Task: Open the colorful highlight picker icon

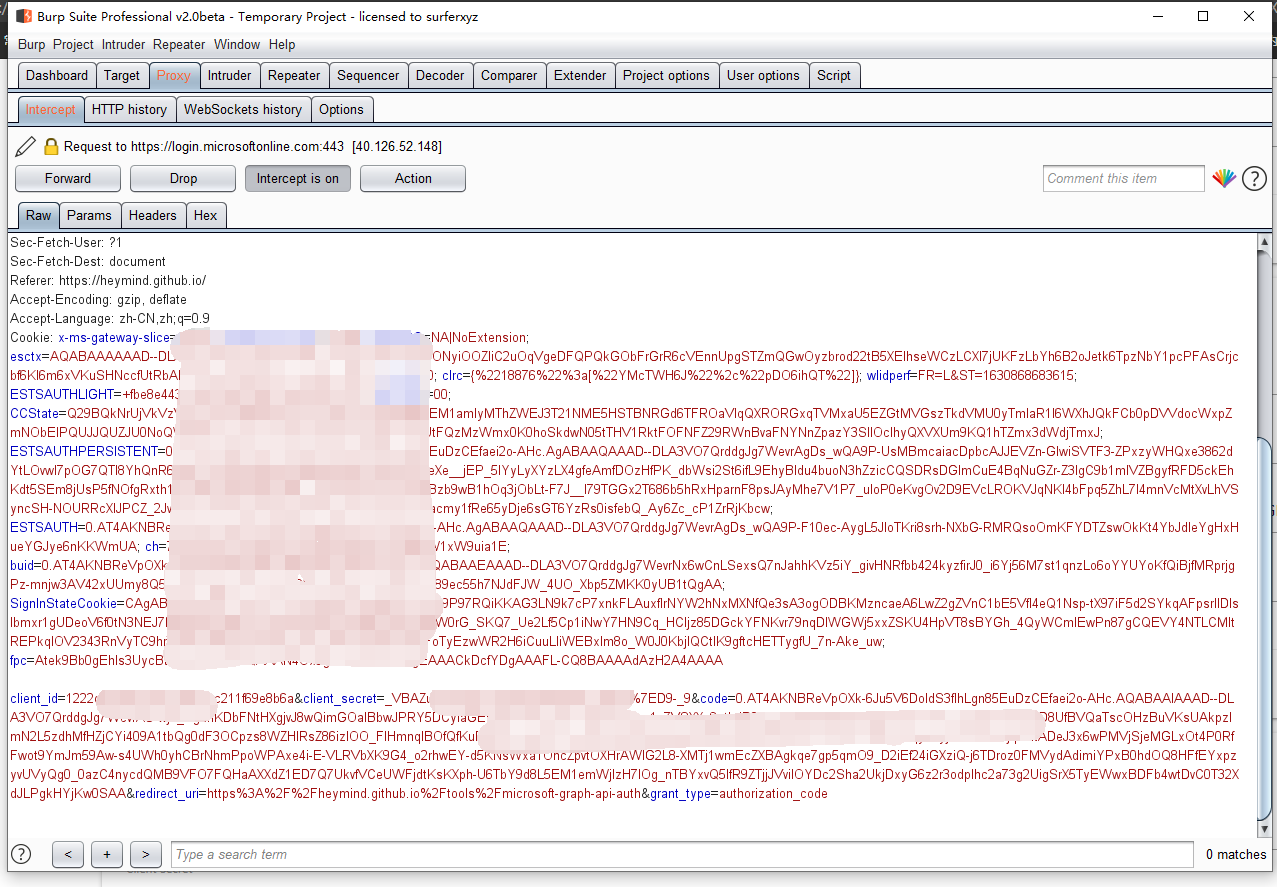Action: (1223, 179)
